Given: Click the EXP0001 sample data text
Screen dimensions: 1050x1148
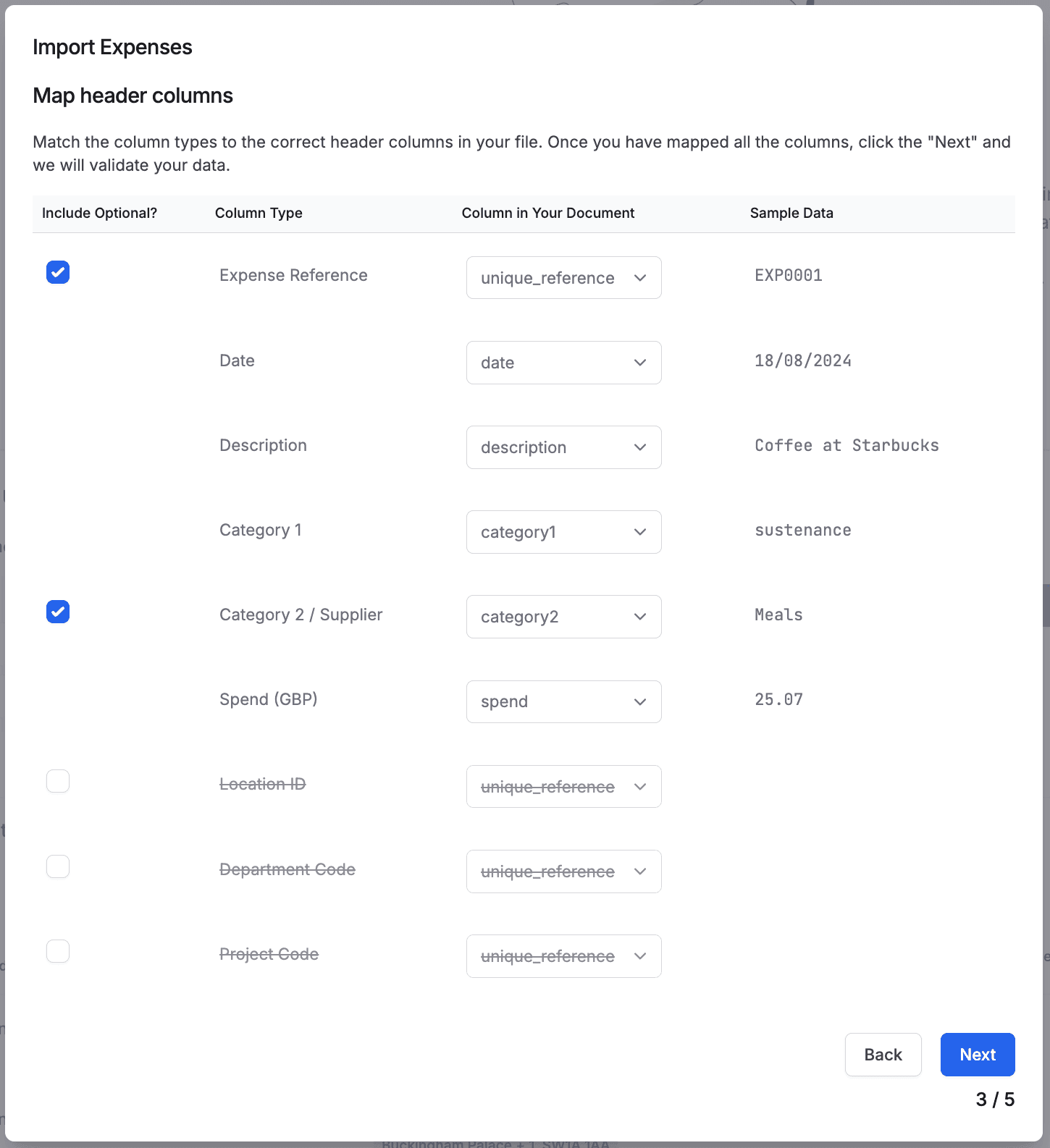Looking at the screenshot, I should pos(788,276).
